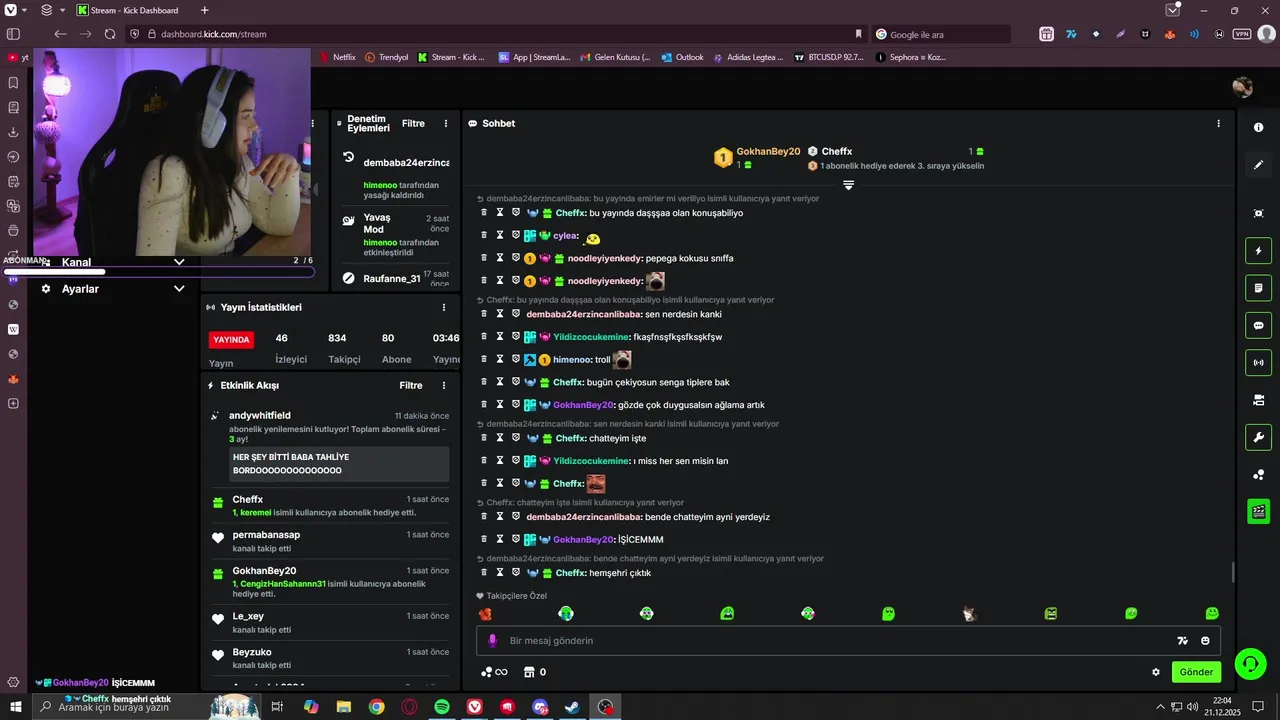Viewport: 1280px width, 720px height.
Task: Open the Trendyol bookmark
Action: 387,57
